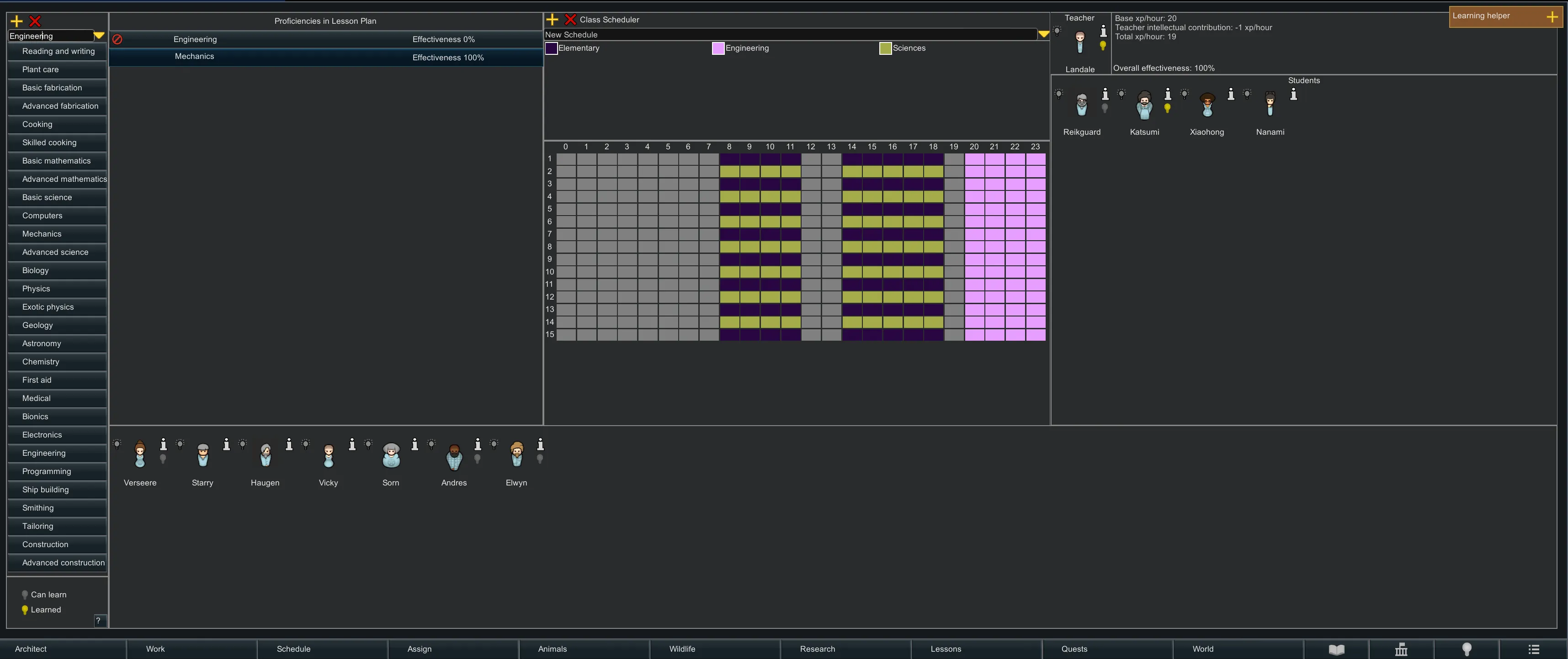Expand the Learning helper panel
The height and width of the screenshot is (659, 1568).
(1552, 17)
